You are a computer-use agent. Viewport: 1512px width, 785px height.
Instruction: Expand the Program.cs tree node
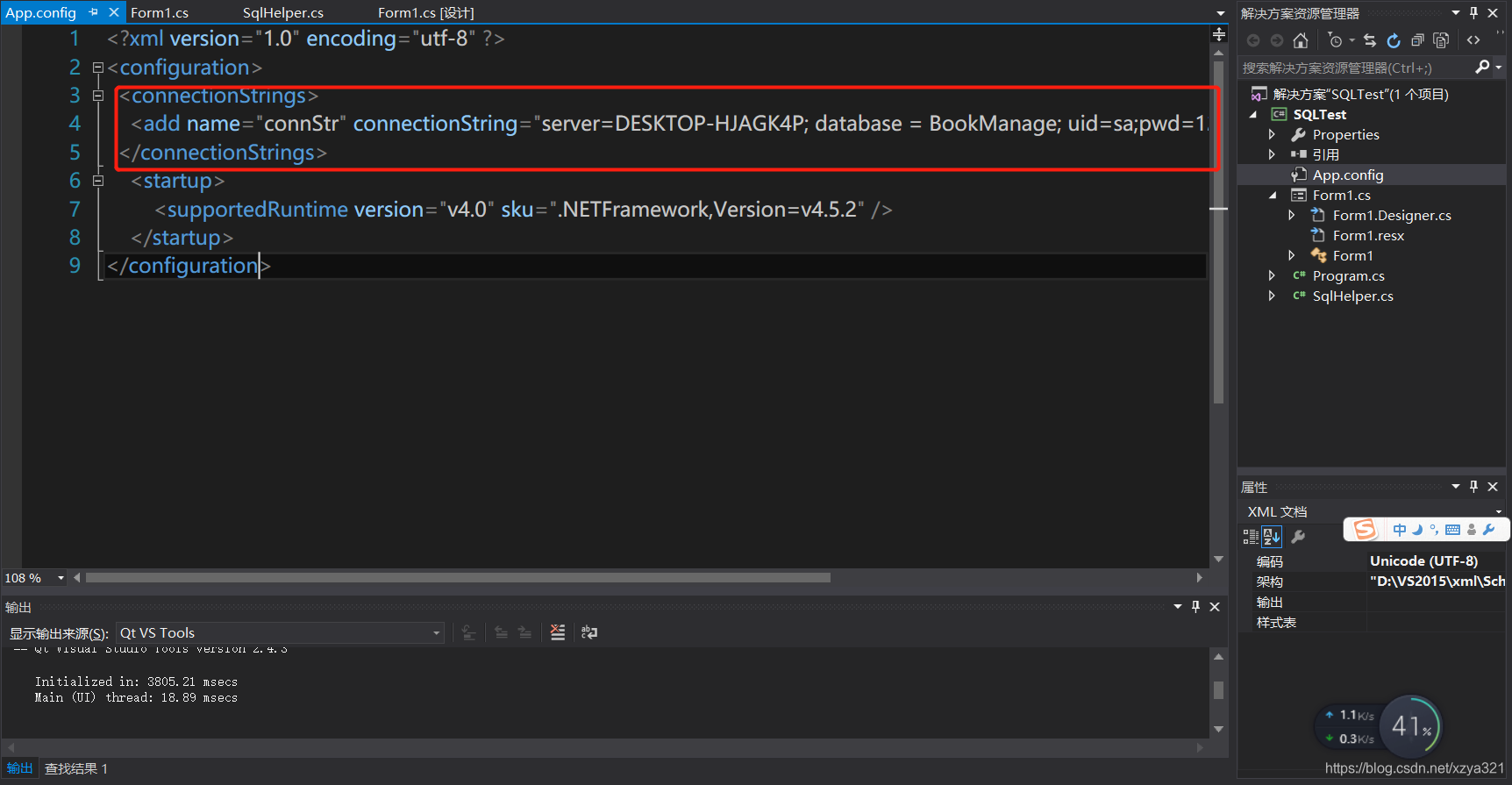click(x=1272, y=275)
